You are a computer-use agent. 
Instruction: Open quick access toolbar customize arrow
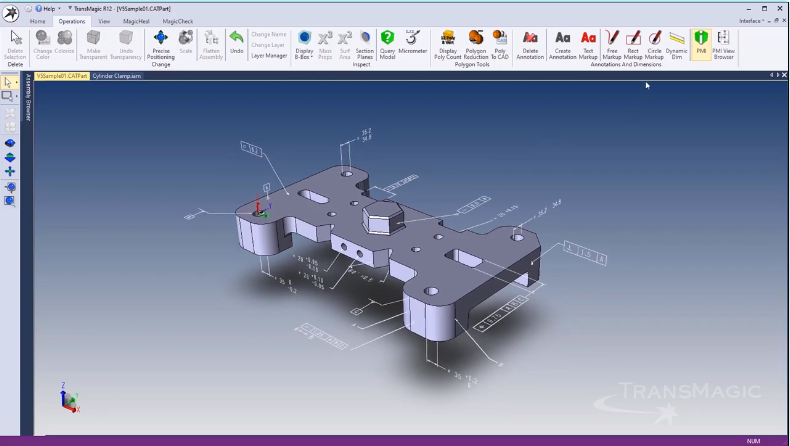tap(70, 8)
